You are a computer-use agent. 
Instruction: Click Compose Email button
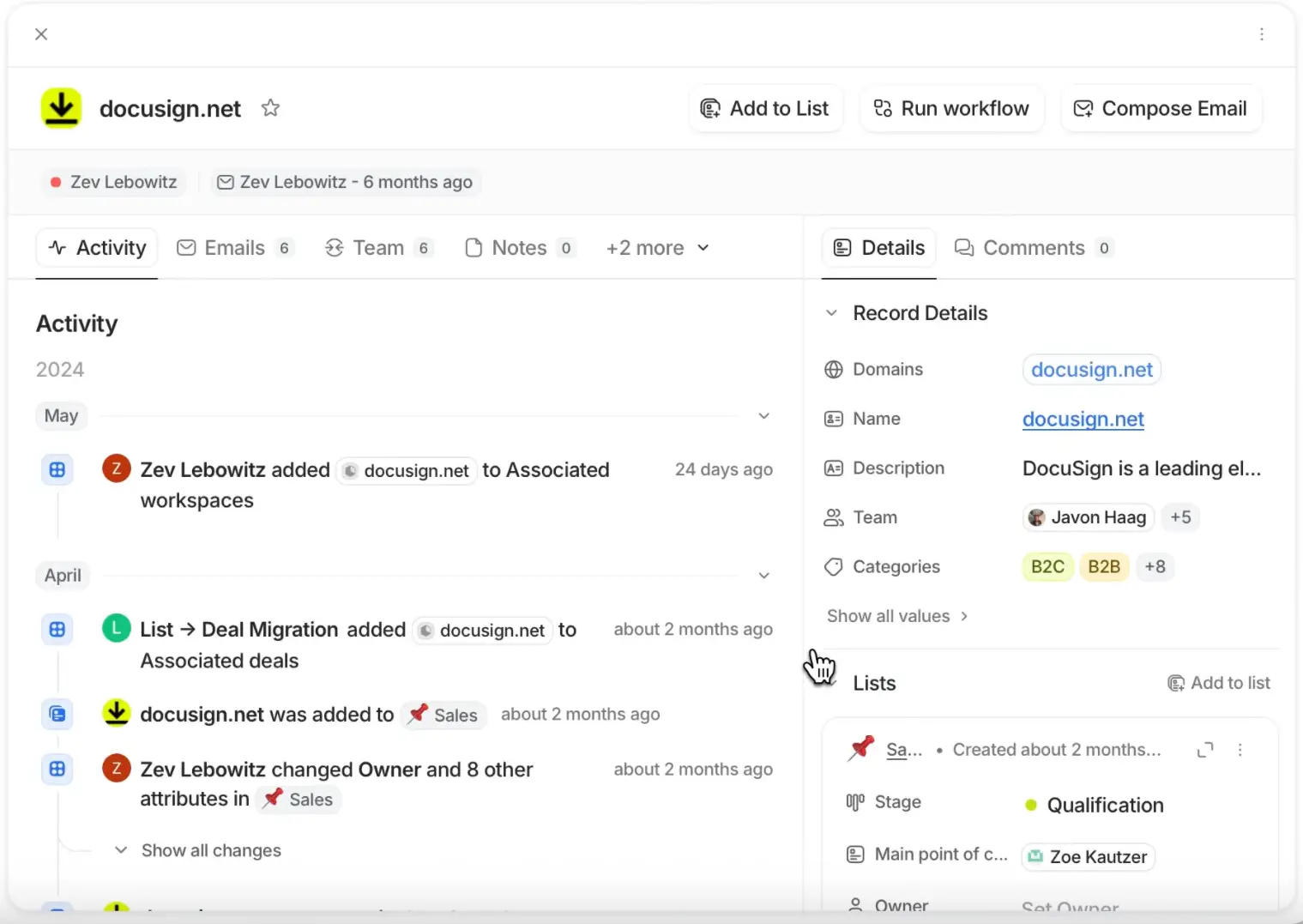(x=1161, y=108)
